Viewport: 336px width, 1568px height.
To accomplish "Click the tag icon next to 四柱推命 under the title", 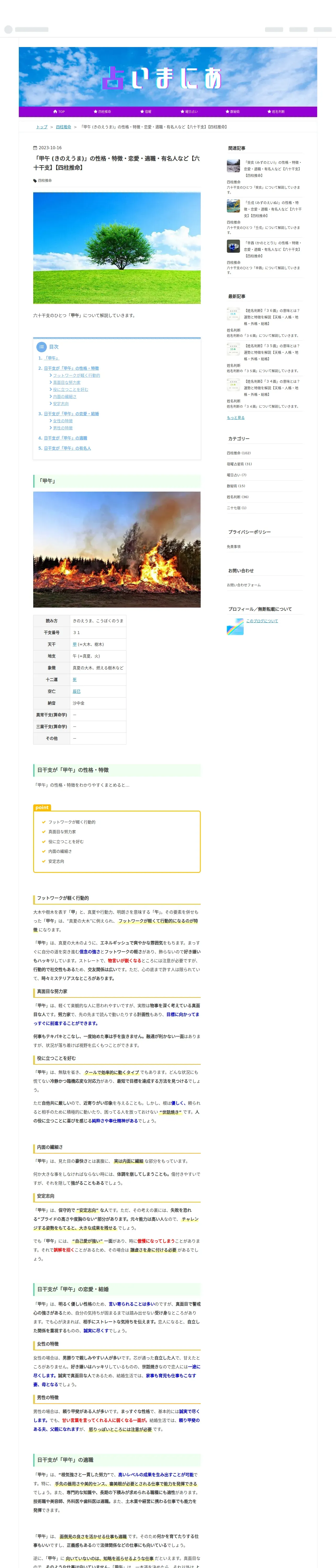I will (35, 181).
